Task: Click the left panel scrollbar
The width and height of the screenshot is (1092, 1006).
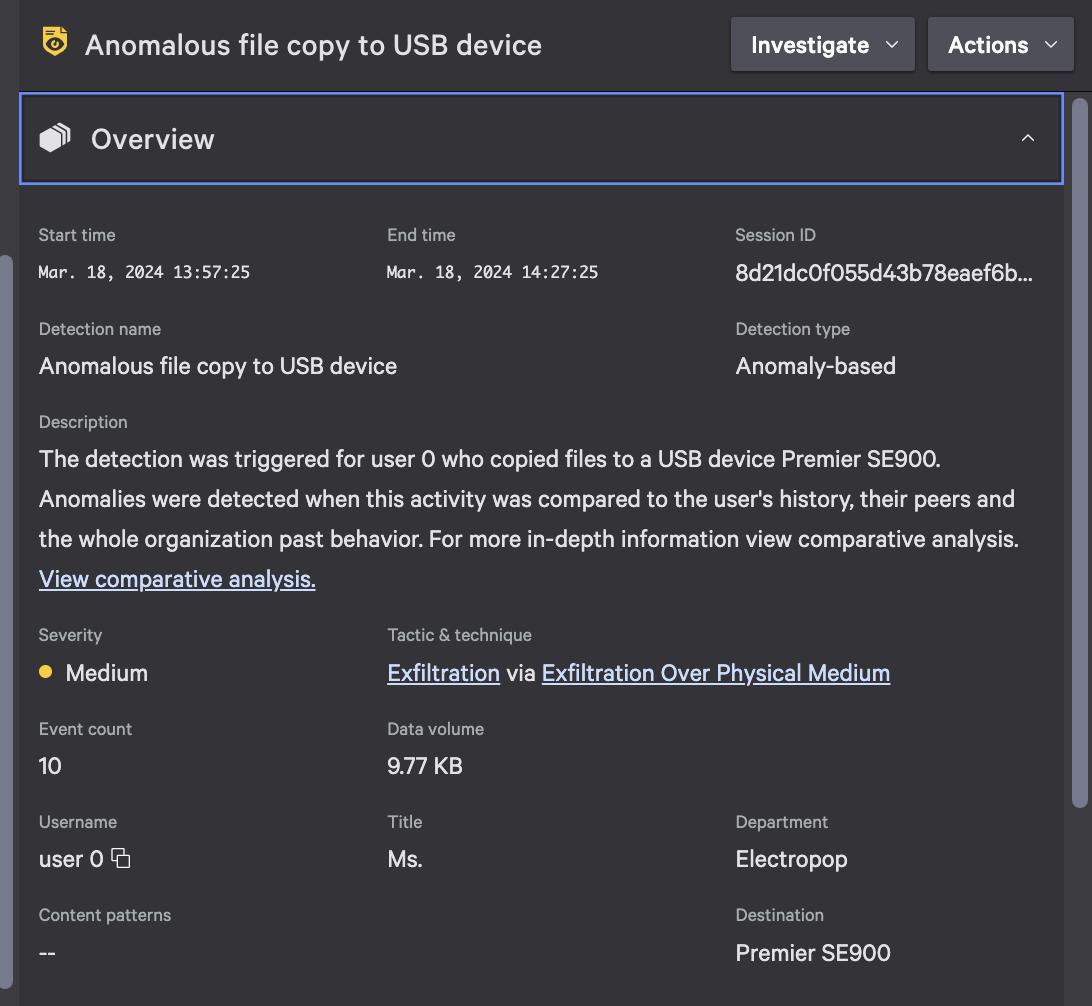Action: point(6,620)
